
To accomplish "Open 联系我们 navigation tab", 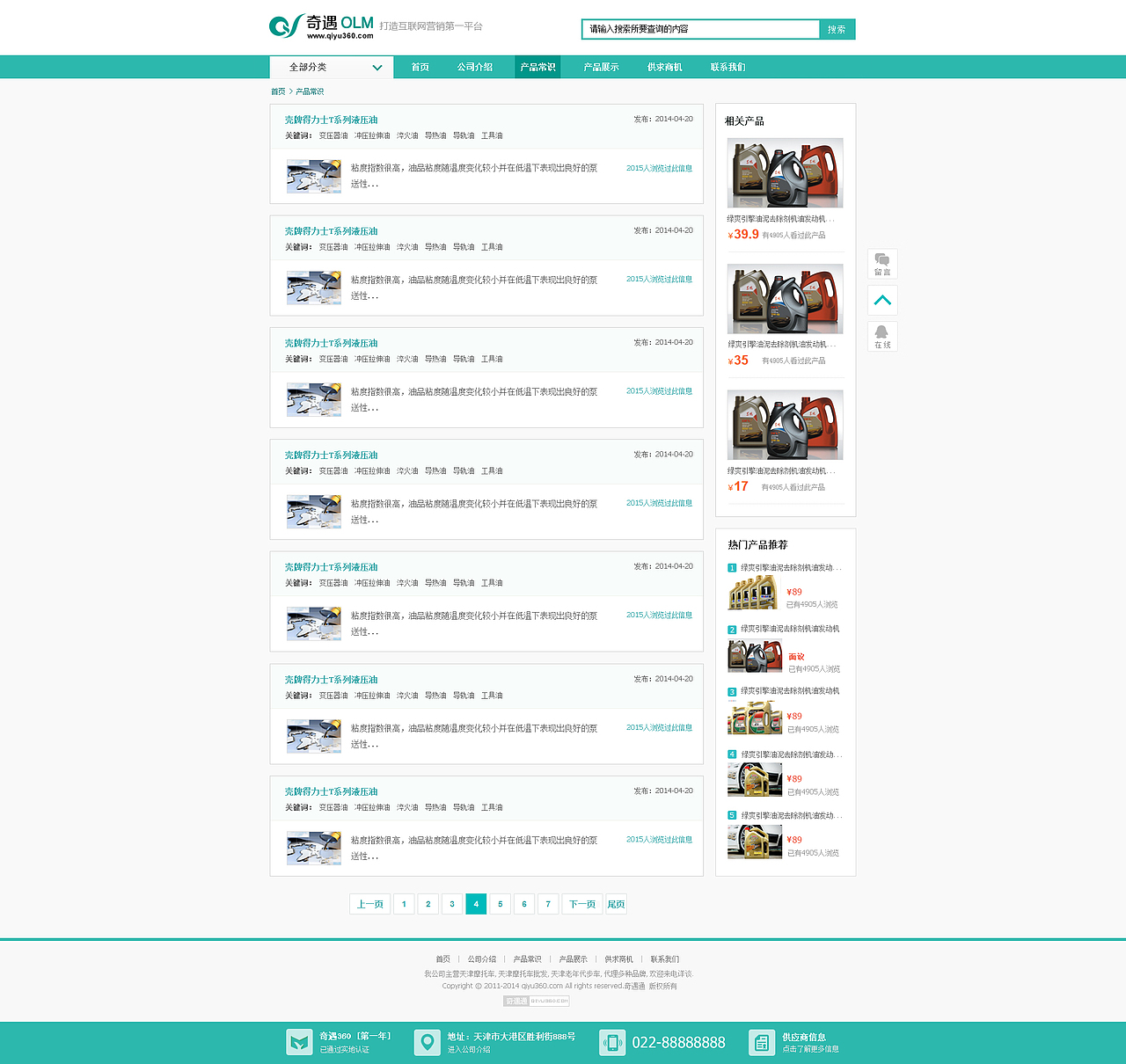I will click(728, 67).
